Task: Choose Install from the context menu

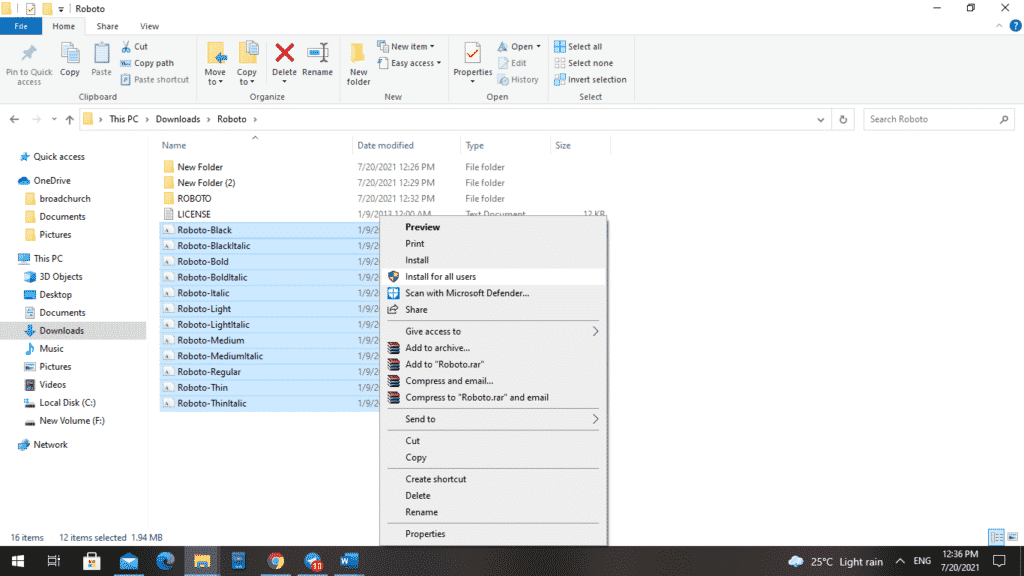Action: coord(493,260)
